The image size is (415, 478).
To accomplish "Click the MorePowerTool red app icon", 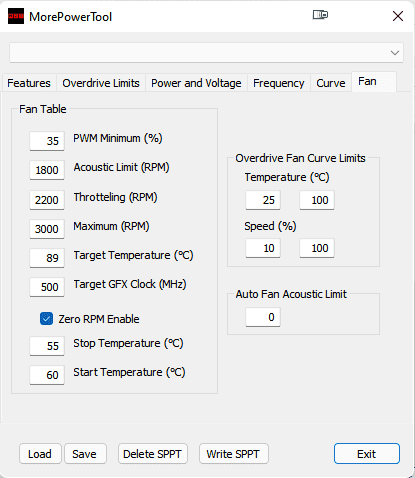I will coord(16,16).
